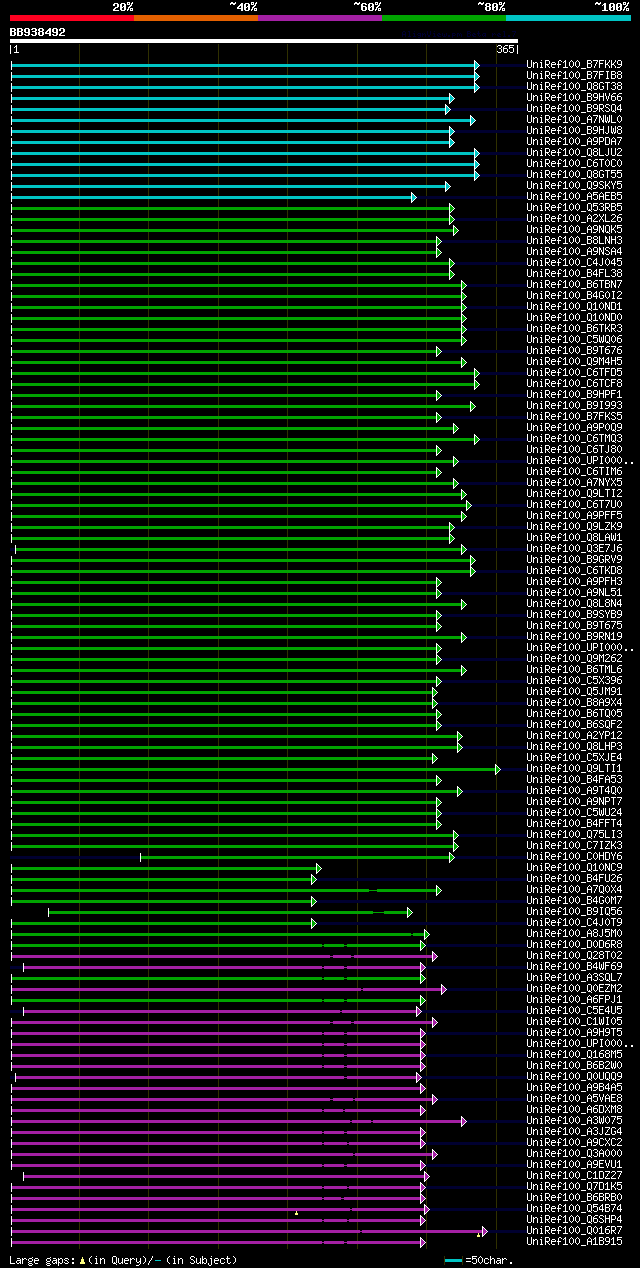Viewport: 640px width, 1268px height.
Task: Click the UniRef100_A1B915 label
Action: 574,1242
